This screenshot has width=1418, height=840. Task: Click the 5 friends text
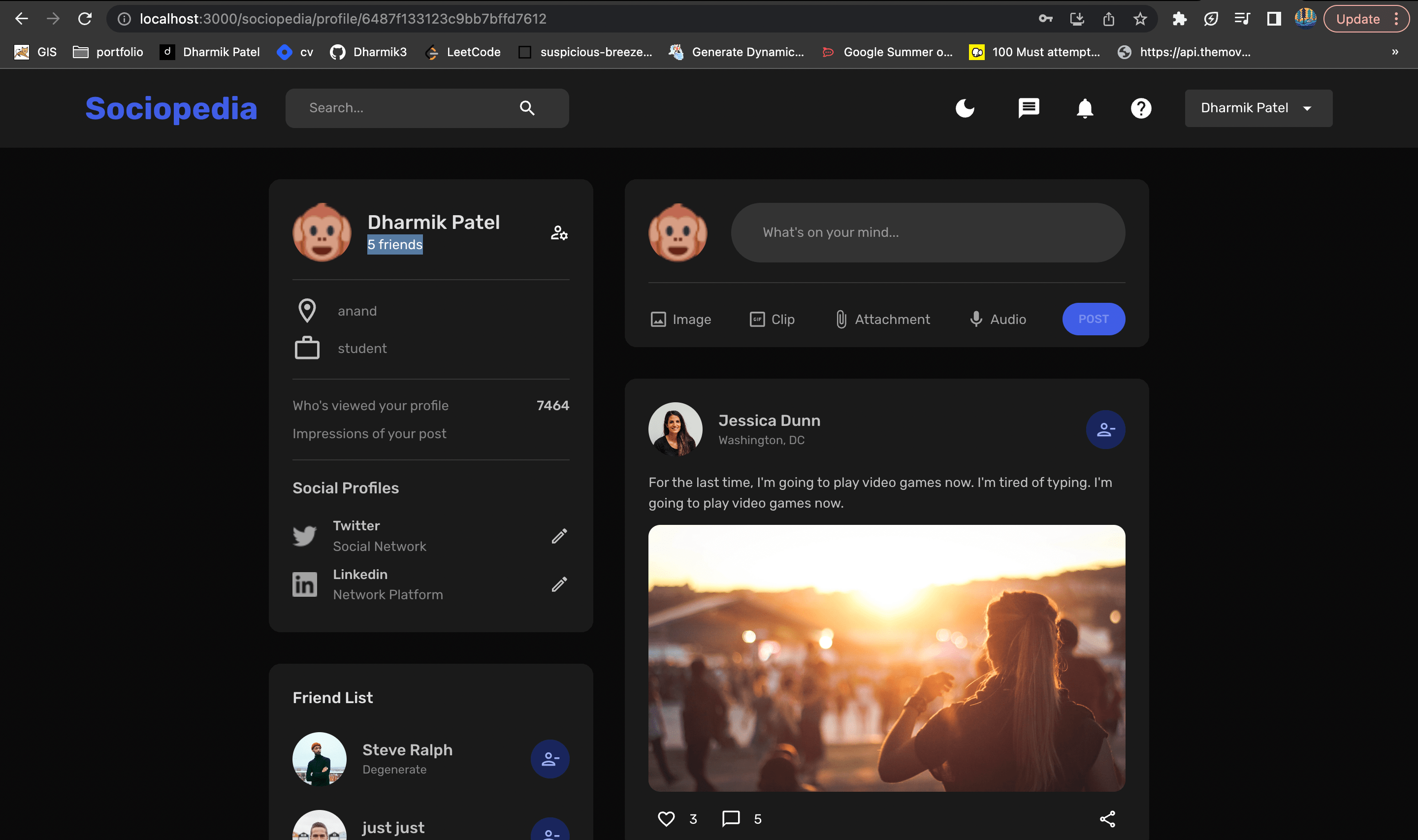394,245
